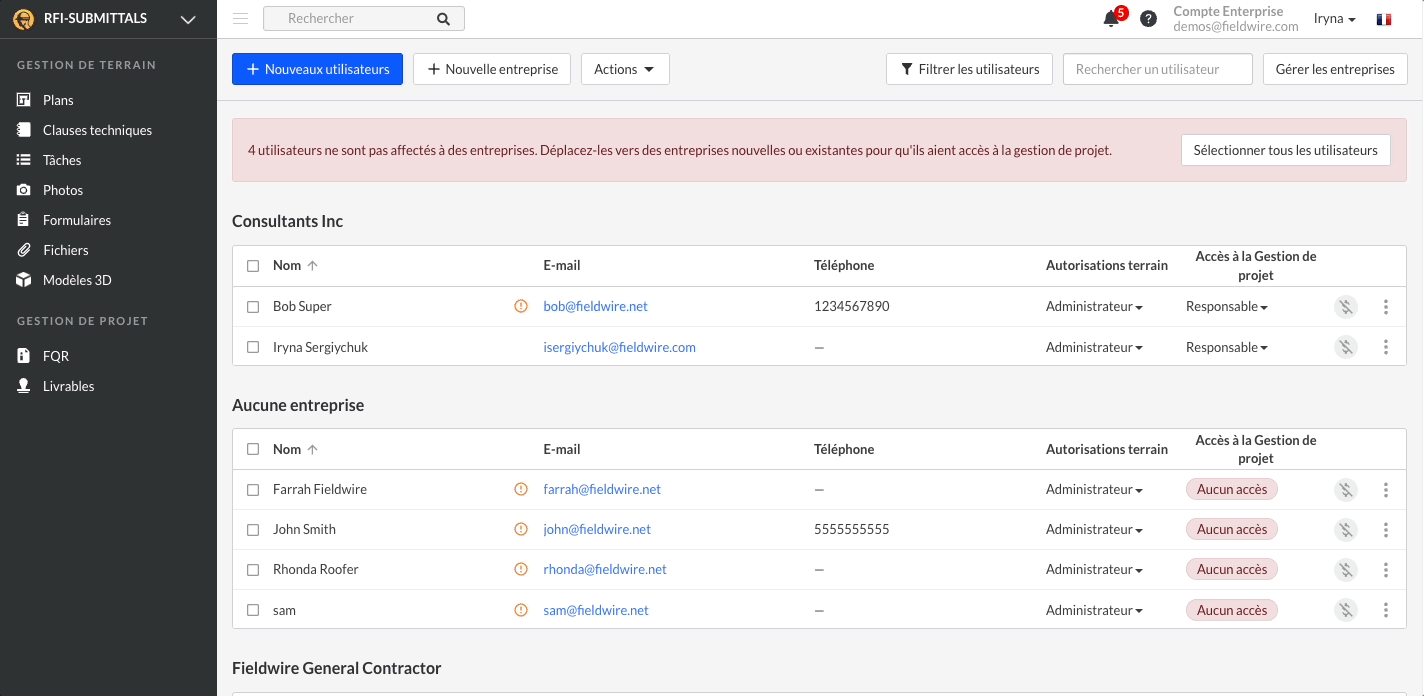The height and width of the screenshot is (696, 1424).
Task: Change Bob Super's Administrateur field permission
Action: coord(1094,307)
